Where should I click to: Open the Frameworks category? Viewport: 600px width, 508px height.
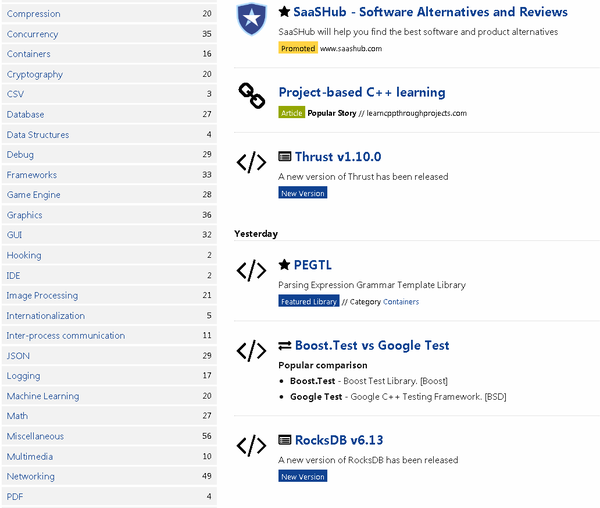(x=109, y=175)
